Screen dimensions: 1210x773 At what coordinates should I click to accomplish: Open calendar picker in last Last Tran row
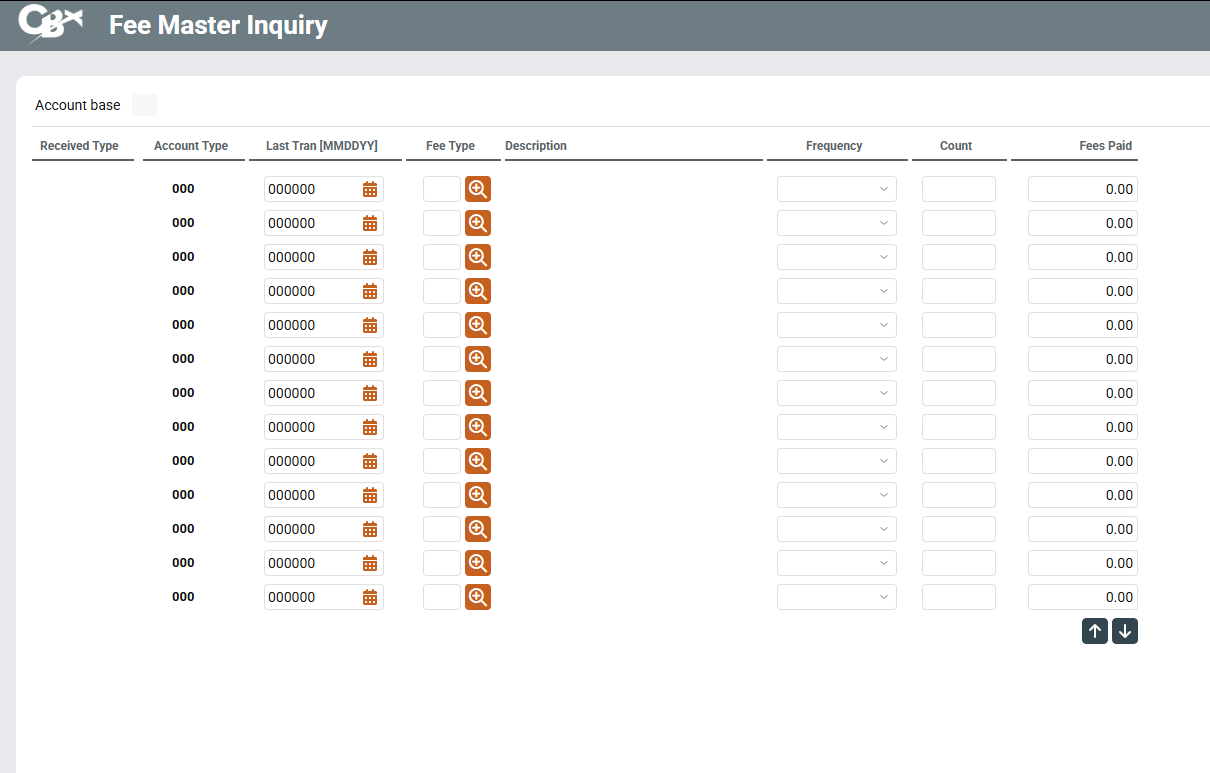(x=370, y=597)
